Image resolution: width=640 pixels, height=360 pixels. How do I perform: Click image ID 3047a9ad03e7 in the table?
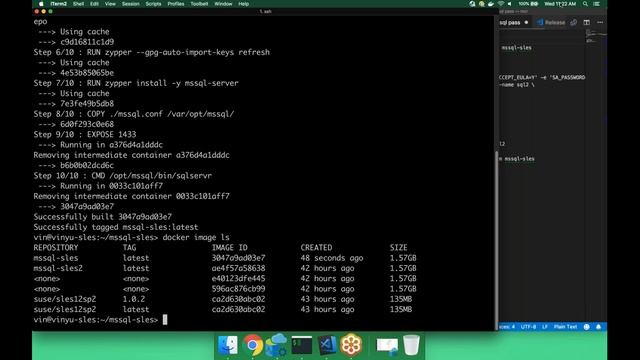coord(238,258)
